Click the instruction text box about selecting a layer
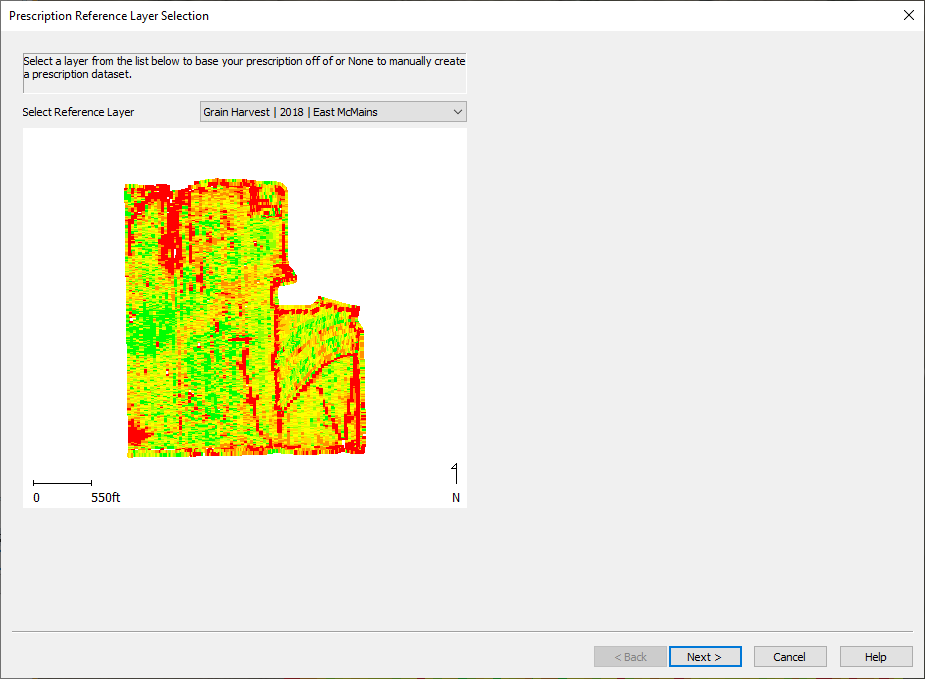 point(245,73)
